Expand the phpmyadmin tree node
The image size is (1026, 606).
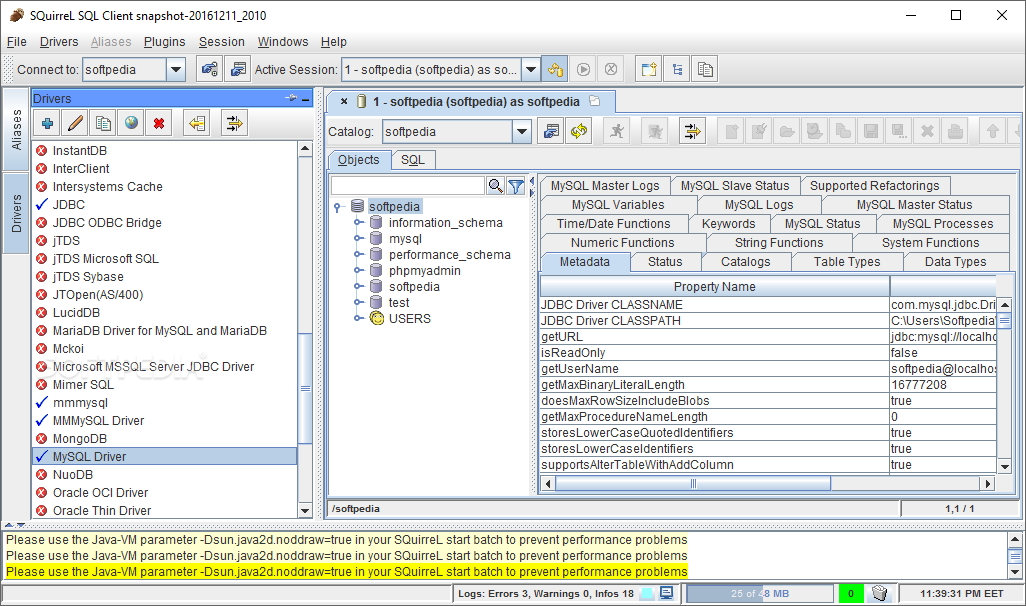[x=358, y=270]
